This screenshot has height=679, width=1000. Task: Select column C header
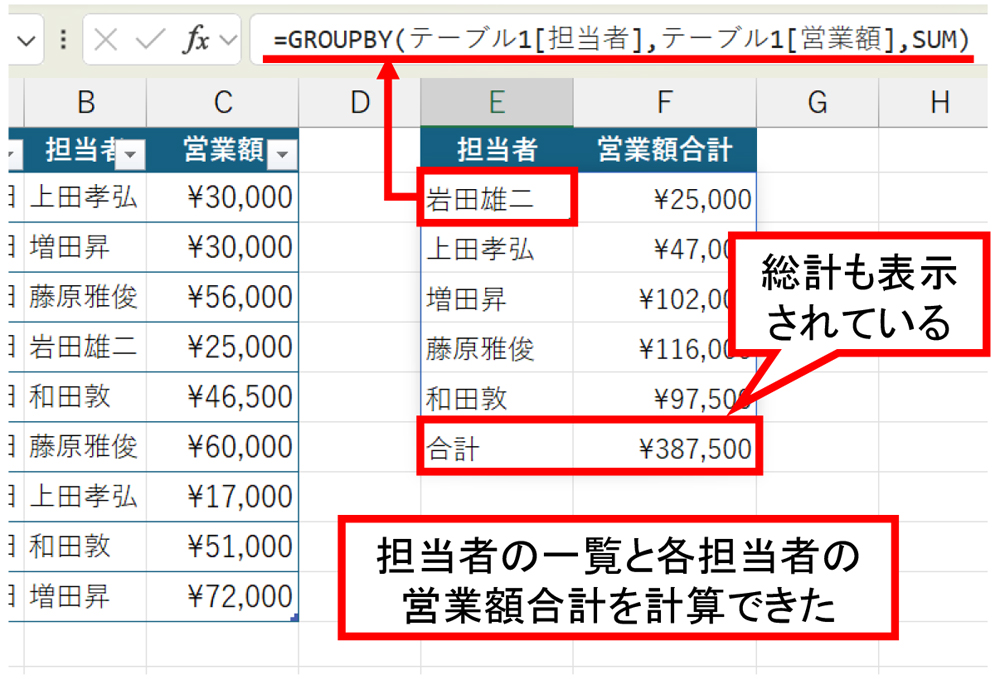point(223,103)
